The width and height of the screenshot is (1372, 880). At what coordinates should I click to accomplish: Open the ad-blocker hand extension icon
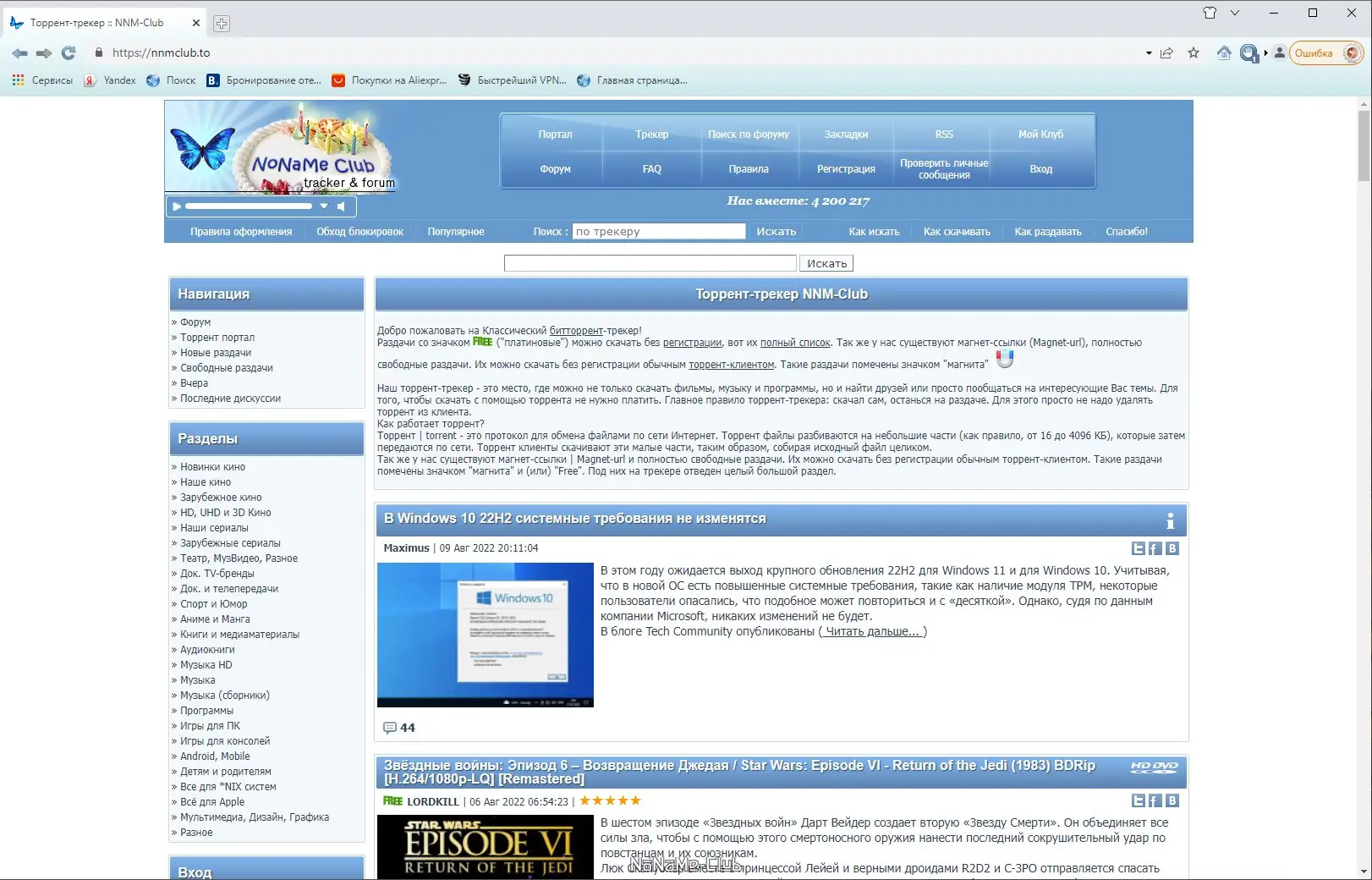coord(1249,53)
